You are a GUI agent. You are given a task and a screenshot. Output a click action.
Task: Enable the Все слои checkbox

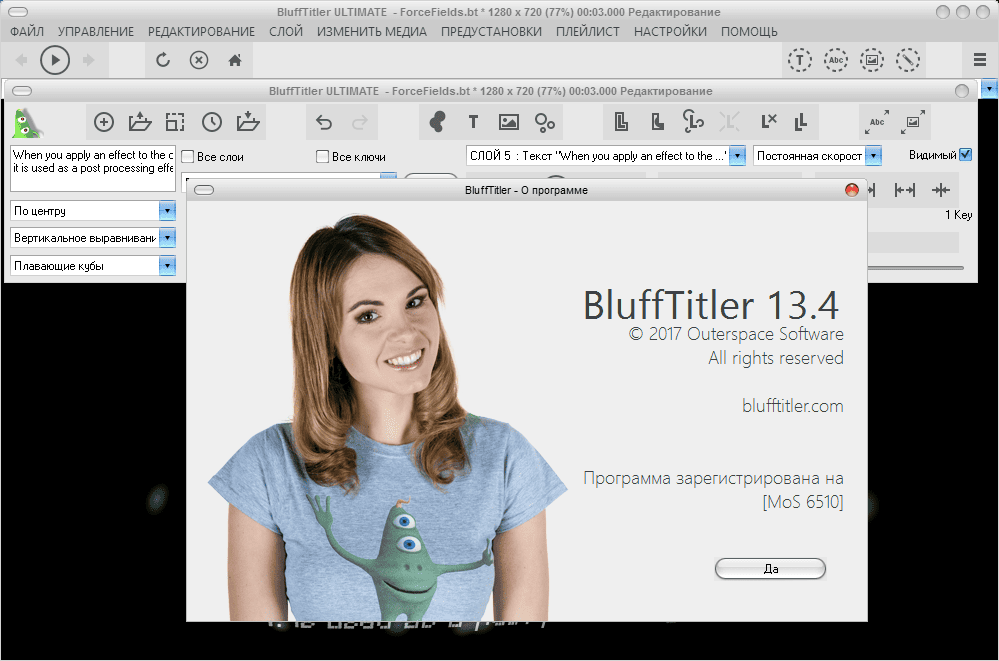pos(188,157)
